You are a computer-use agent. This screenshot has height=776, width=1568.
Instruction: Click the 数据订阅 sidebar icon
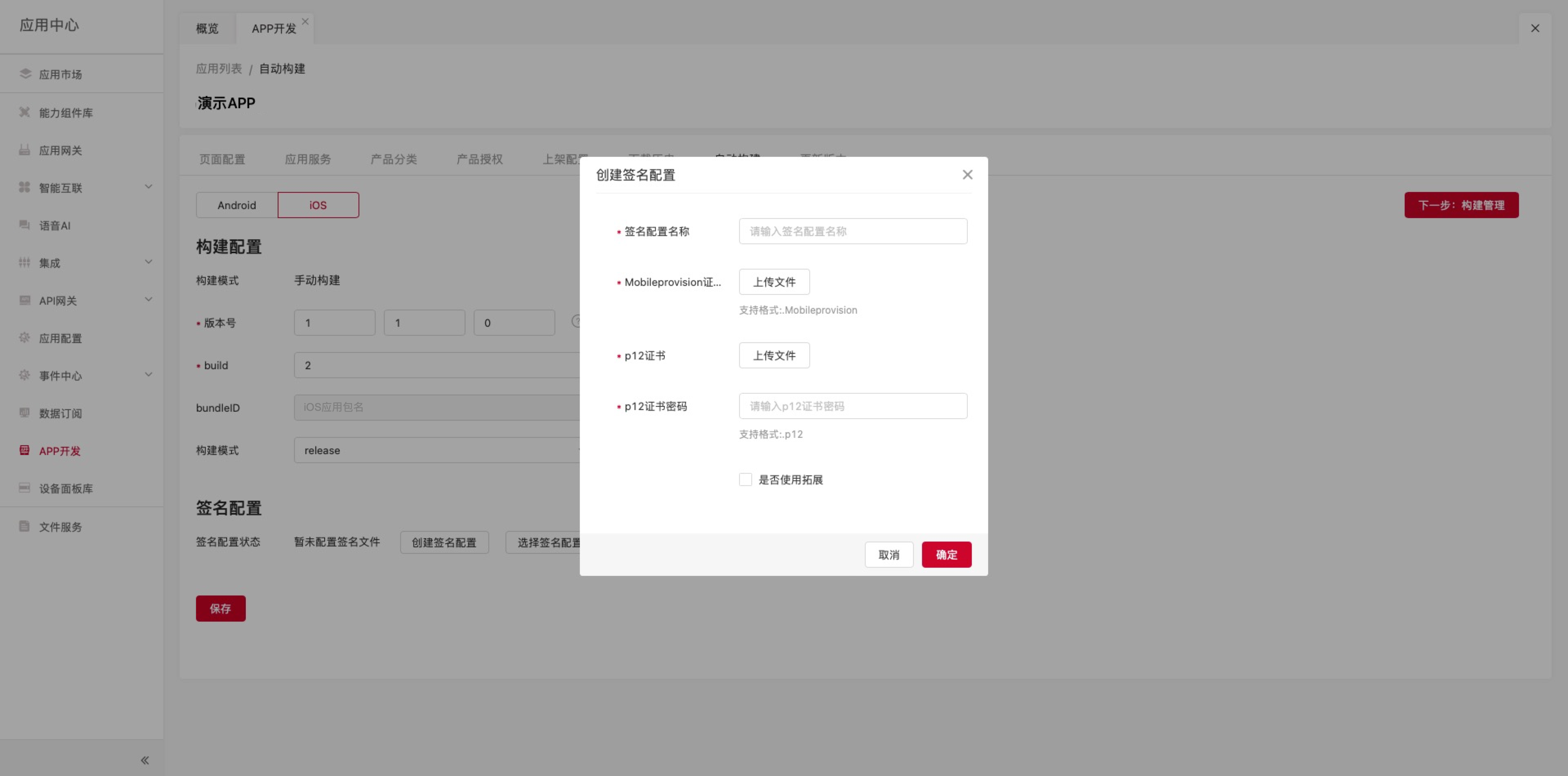pos(25,413)
